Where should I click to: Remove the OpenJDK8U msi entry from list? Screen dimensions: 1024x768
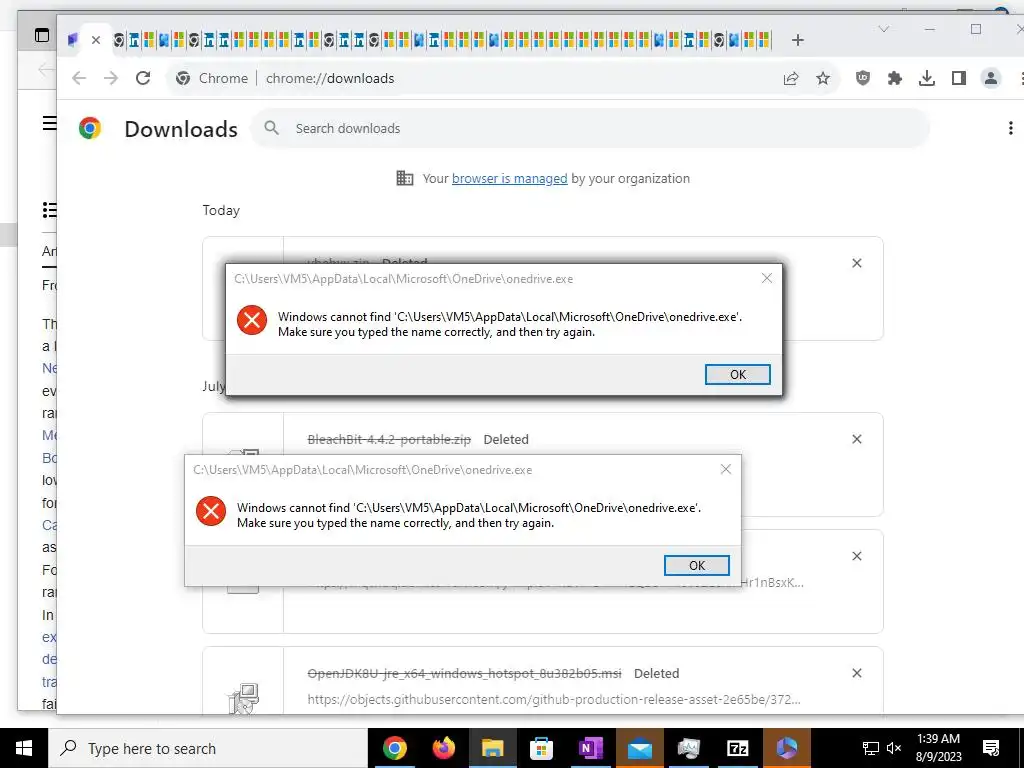click(857, 673)
